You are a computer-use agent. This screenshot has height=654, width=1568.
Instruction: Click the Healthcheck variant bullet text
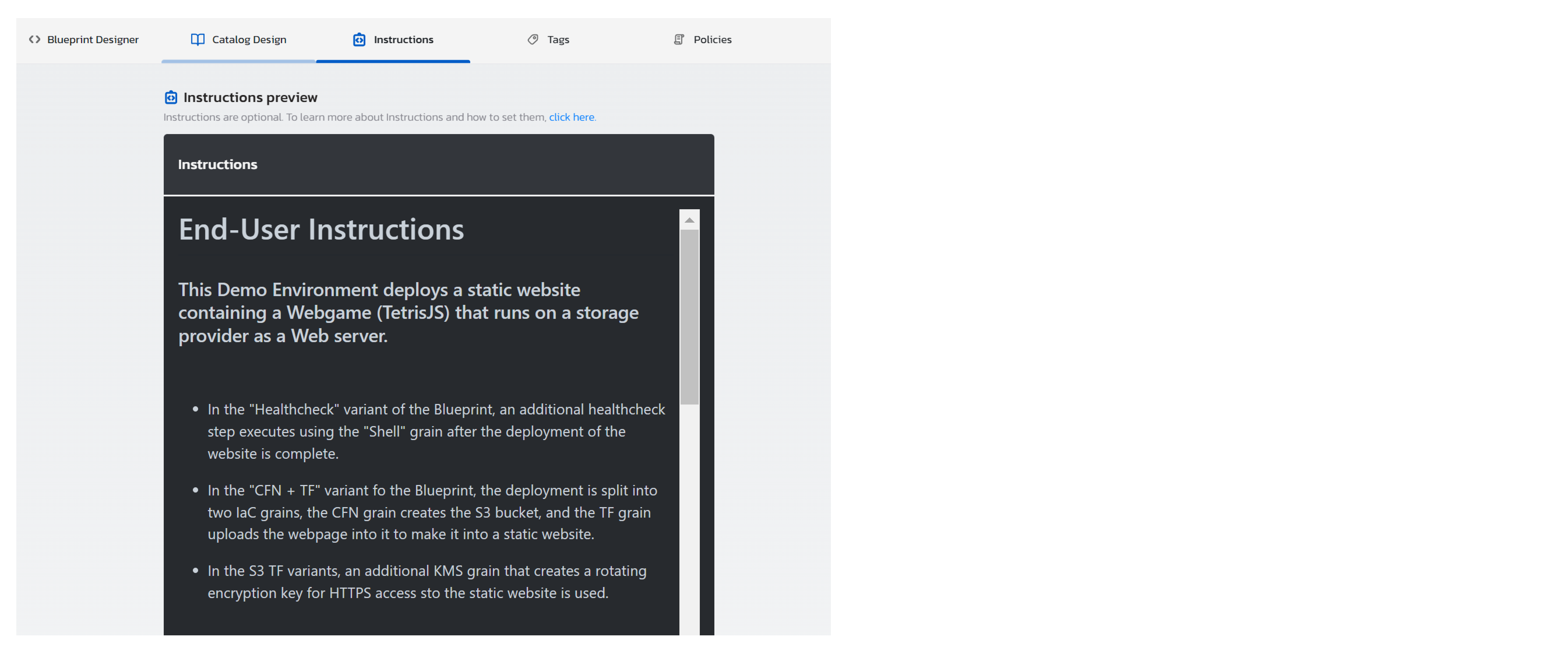point(435,431)
